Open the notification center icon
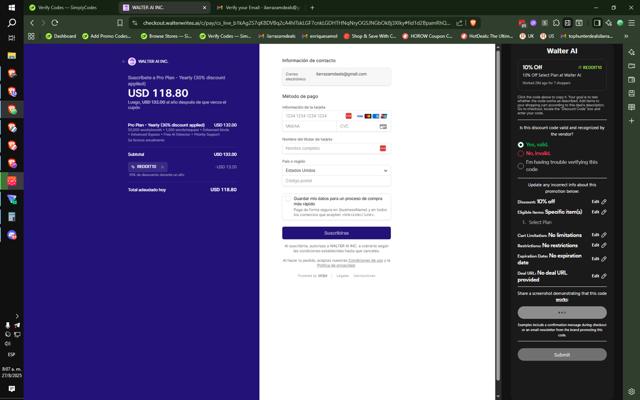 [x=12, y=389]
